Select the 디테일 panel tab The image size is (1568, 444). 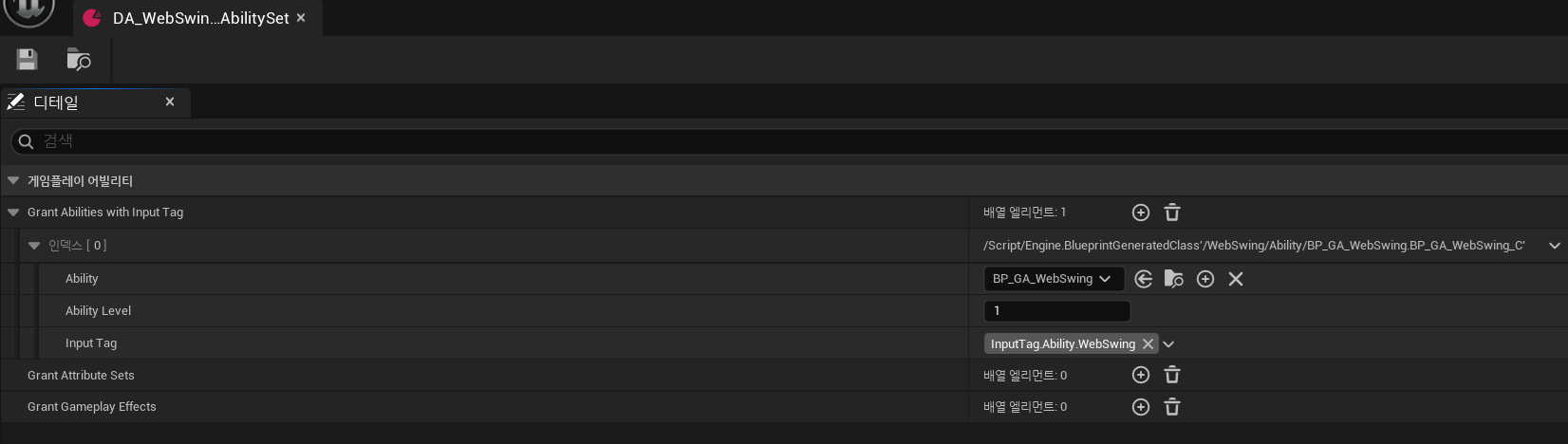[x=57, y=102]
